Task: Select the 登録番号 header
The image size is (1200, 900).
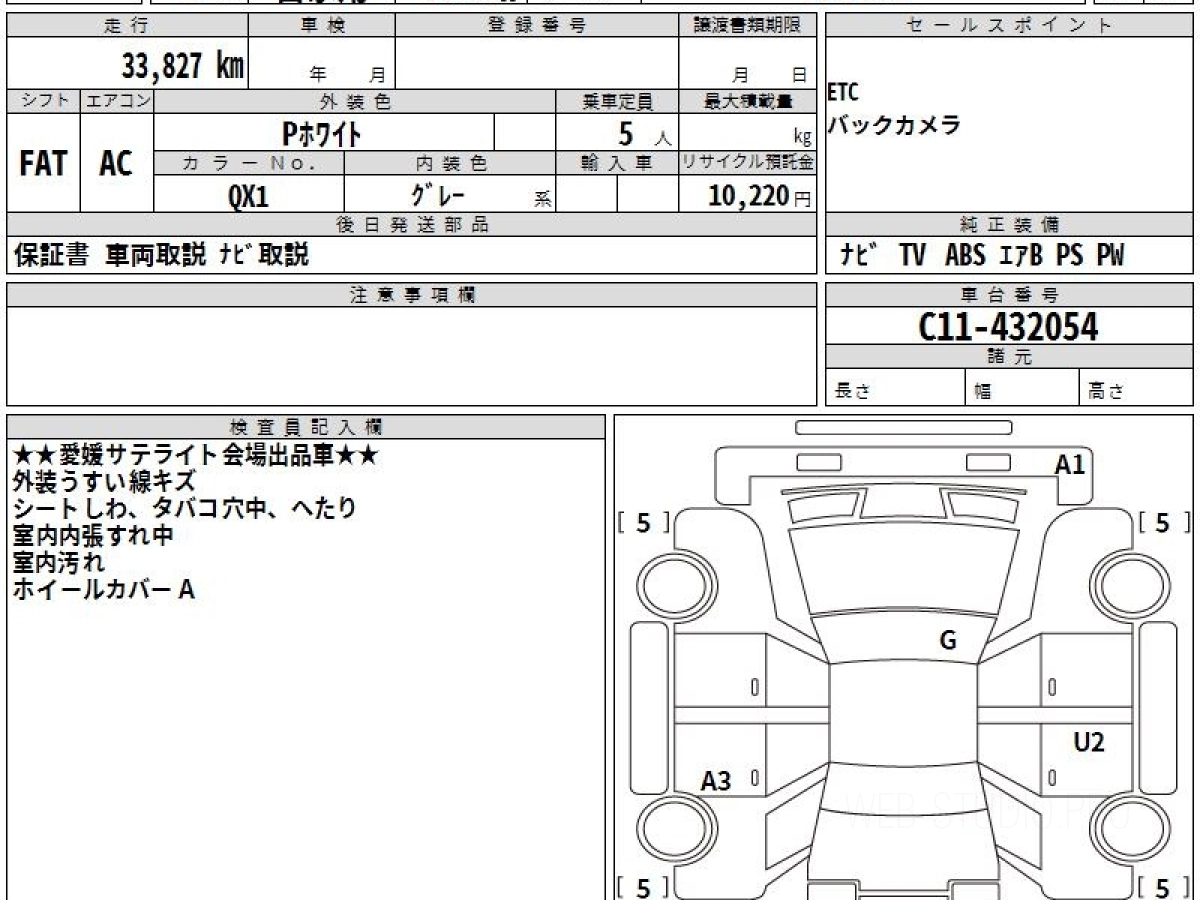Action: (536, 26)
